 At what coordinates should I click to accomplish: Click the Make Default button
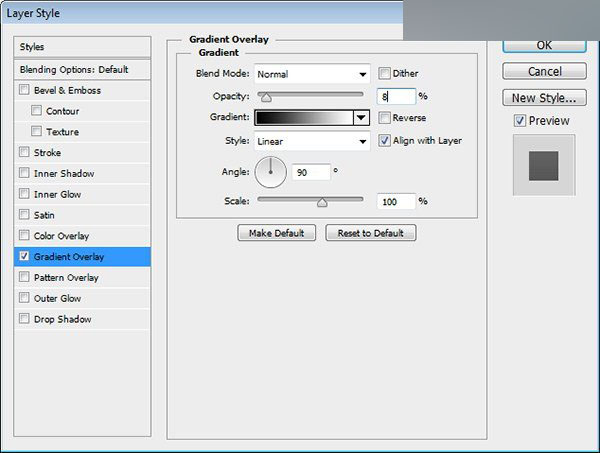pyautogui.click(x=277, y=233)
